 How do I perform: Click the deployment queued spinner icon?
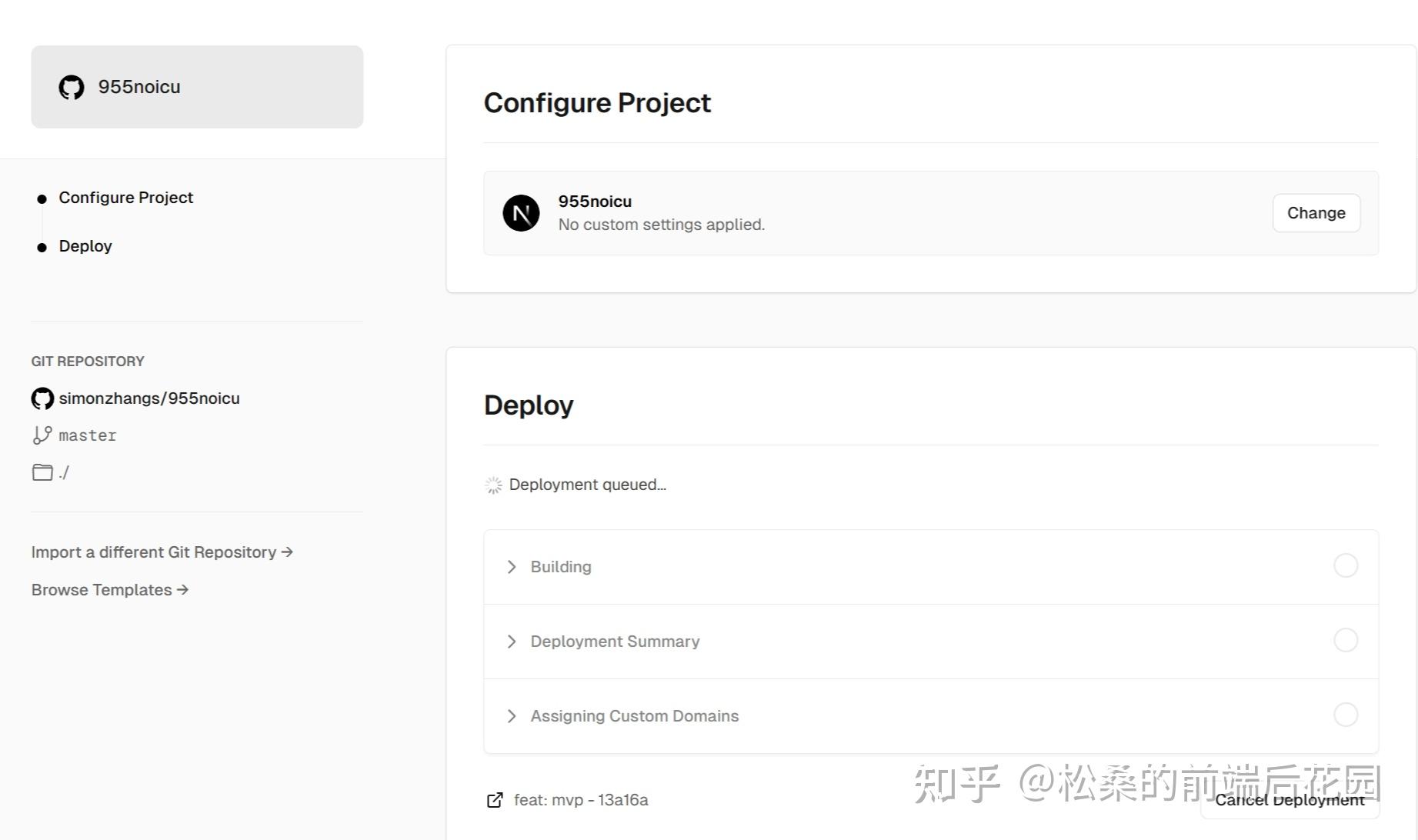pyautogui.click(x=493, y=485)
